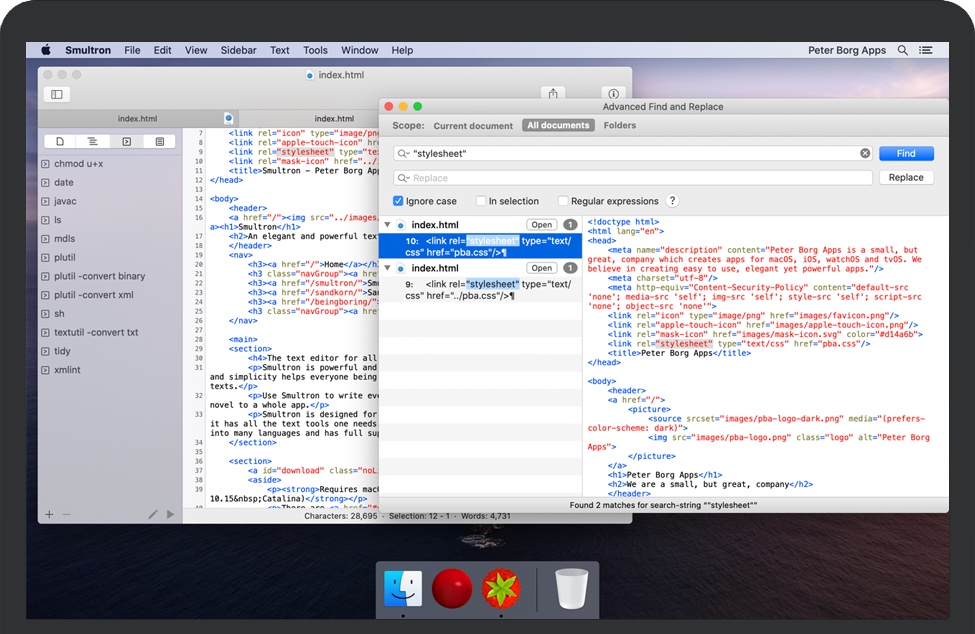Enable the In selection checkbox
The width and height of the screenshot is (975, 634).
point(481,201)
